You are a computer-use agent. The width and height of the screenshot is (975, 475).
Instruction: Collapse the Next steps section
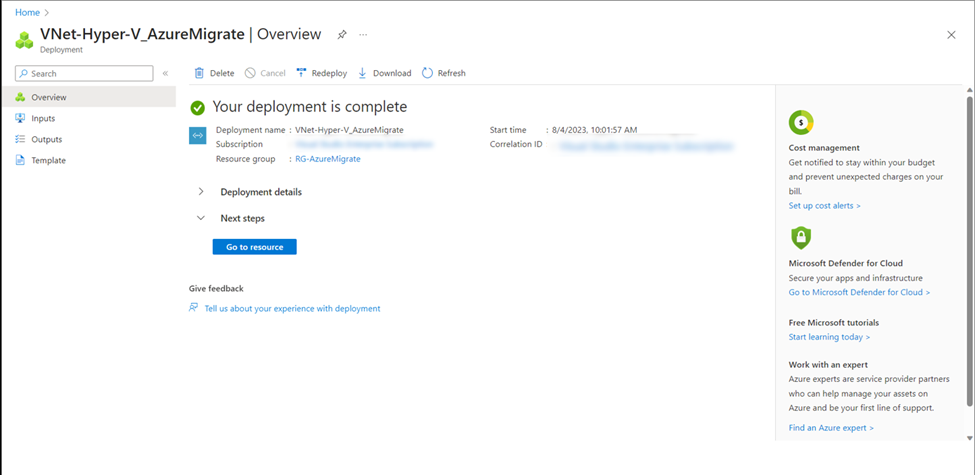[x=200, y=218]
